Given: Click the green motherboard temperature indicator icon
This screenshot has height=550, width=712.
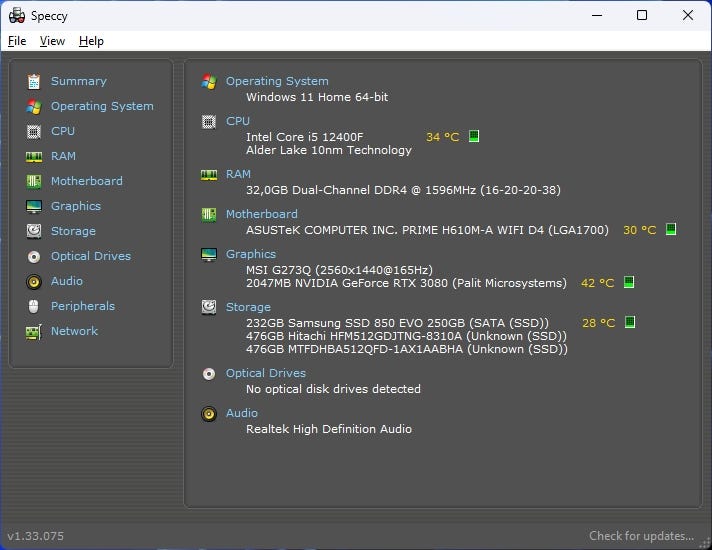Looking at the screenshot, I should (671, 229).
